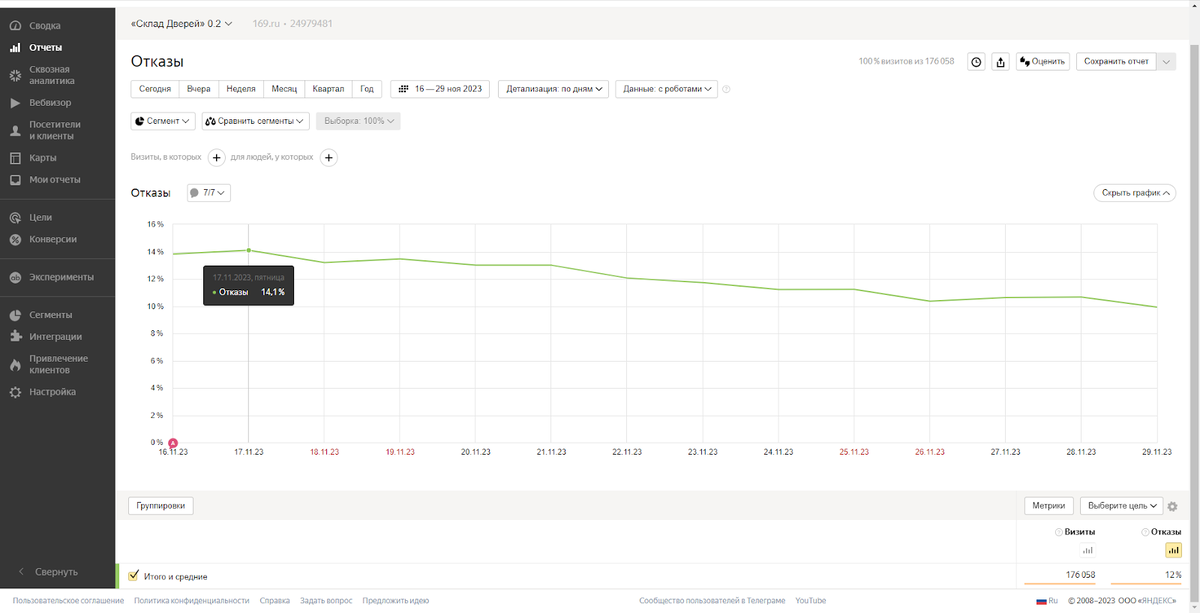This screenshot has width=1200, height=613.
Task: Open Пользовательское соглашение link
Action: (x=68, y=601)
